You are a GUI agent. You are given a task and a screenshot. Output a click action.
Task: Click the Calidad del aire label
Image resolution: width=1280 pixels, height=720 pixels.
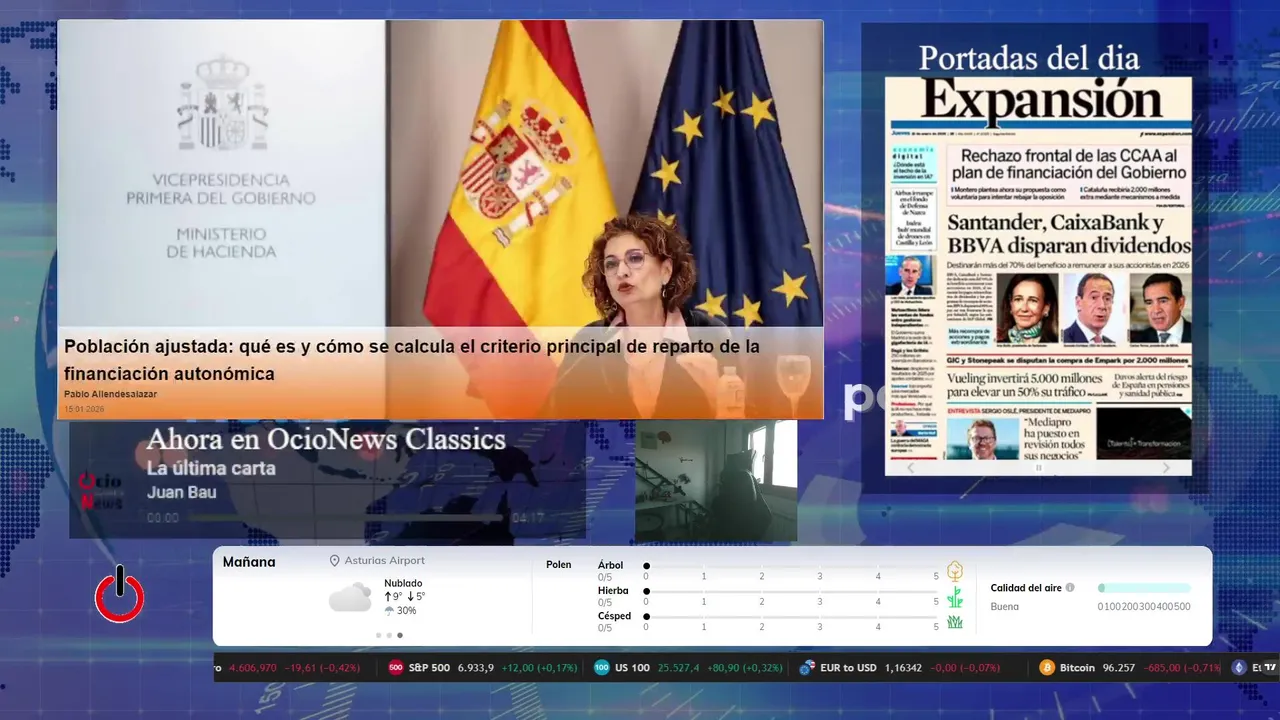pyautogui.click(x=1026, y=588)
